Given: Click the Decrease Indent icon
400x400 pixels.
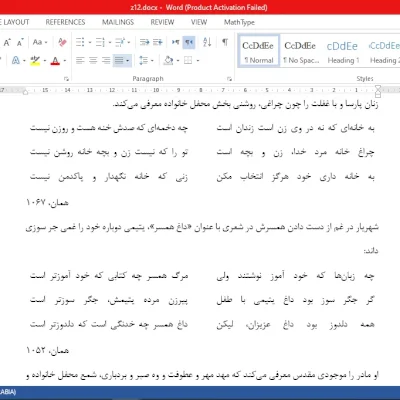Looking at the screenshot, I should (144, 42).
